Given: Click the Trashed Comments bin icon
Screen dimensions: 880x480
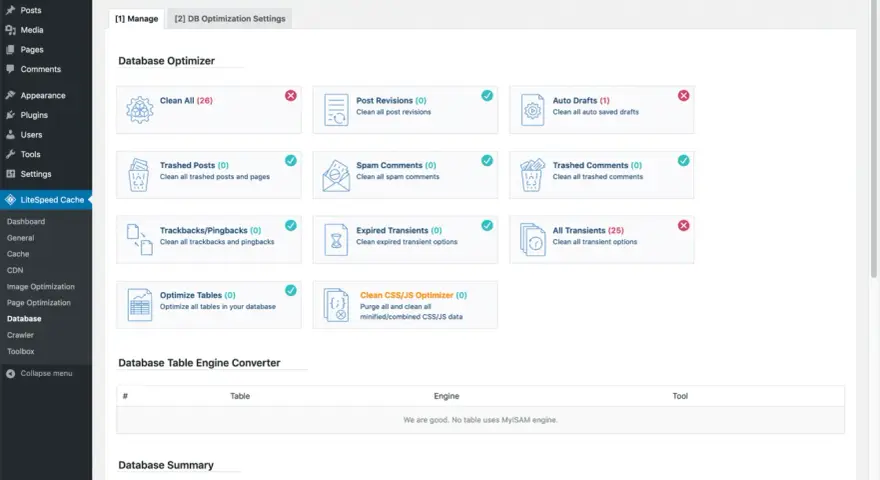Looking at the screenshot, I should pos(532,175).
